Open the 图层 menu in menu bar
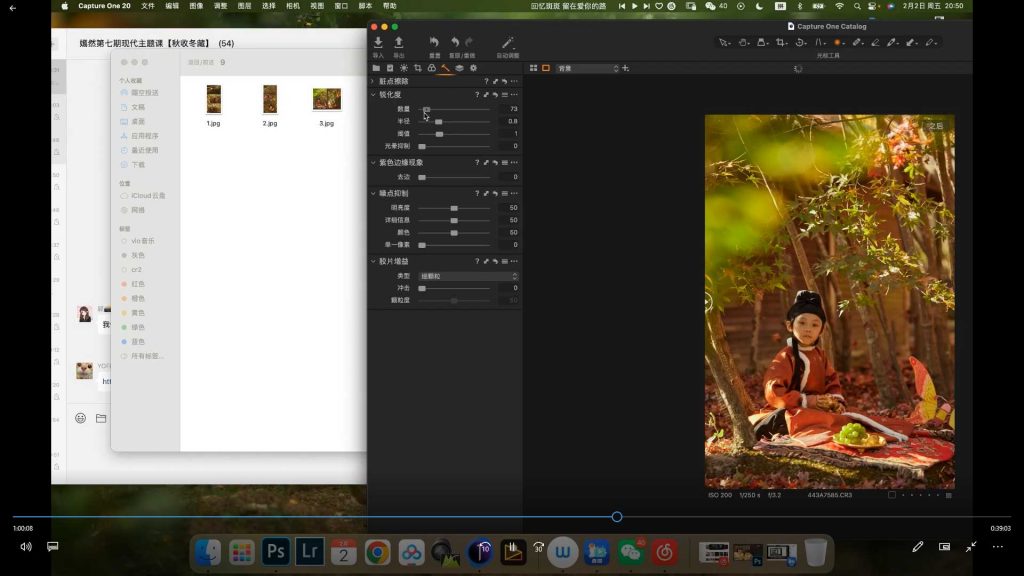 coord(245,6)
